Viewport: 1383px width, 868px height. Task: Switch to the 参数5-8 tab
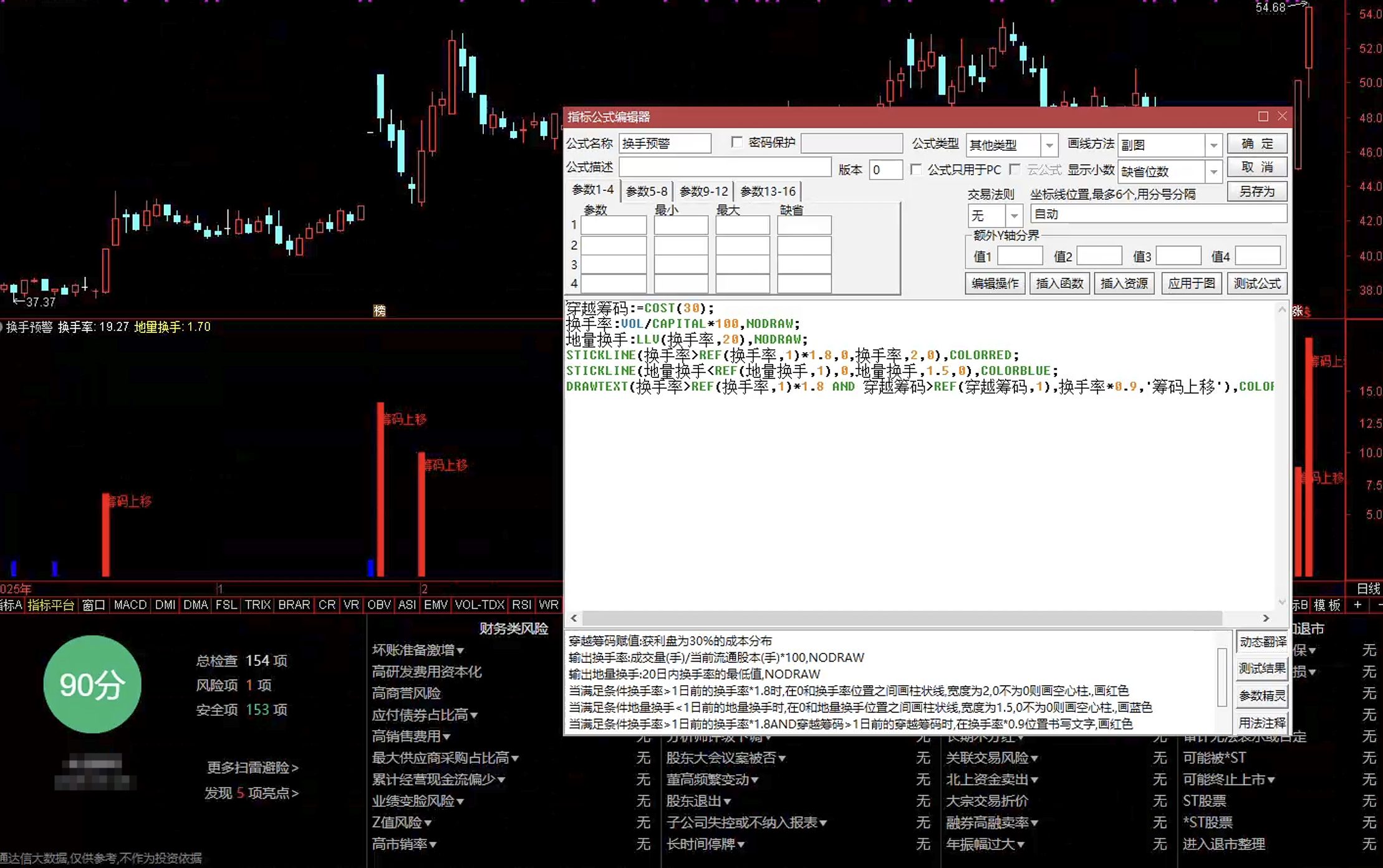click(647, 191)
